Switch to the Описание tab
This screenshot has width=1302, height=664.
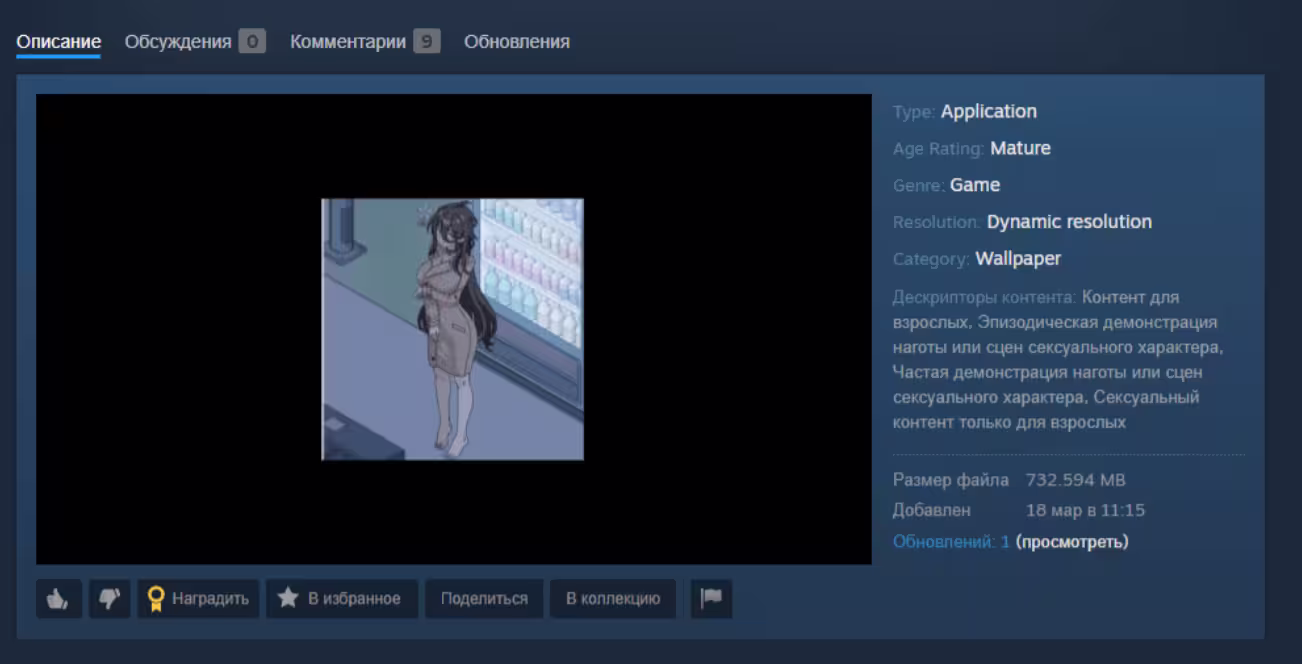(59, 42)
